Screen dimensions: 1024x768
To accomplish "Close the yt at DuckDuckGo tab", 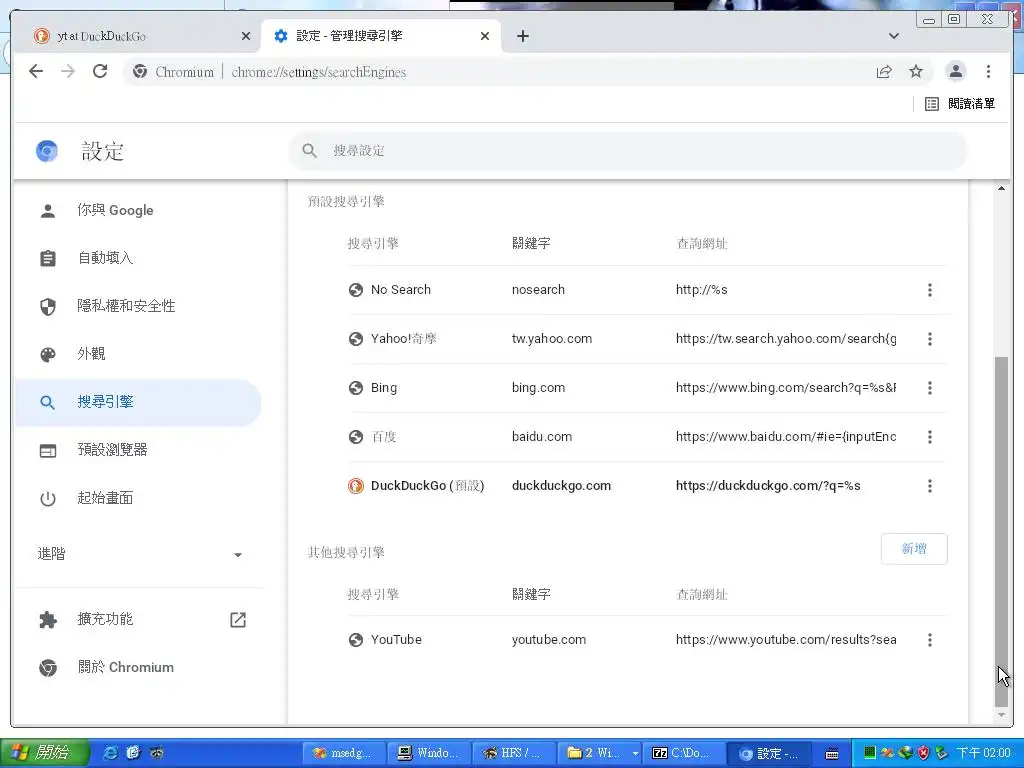I will [x=246, y=36].
